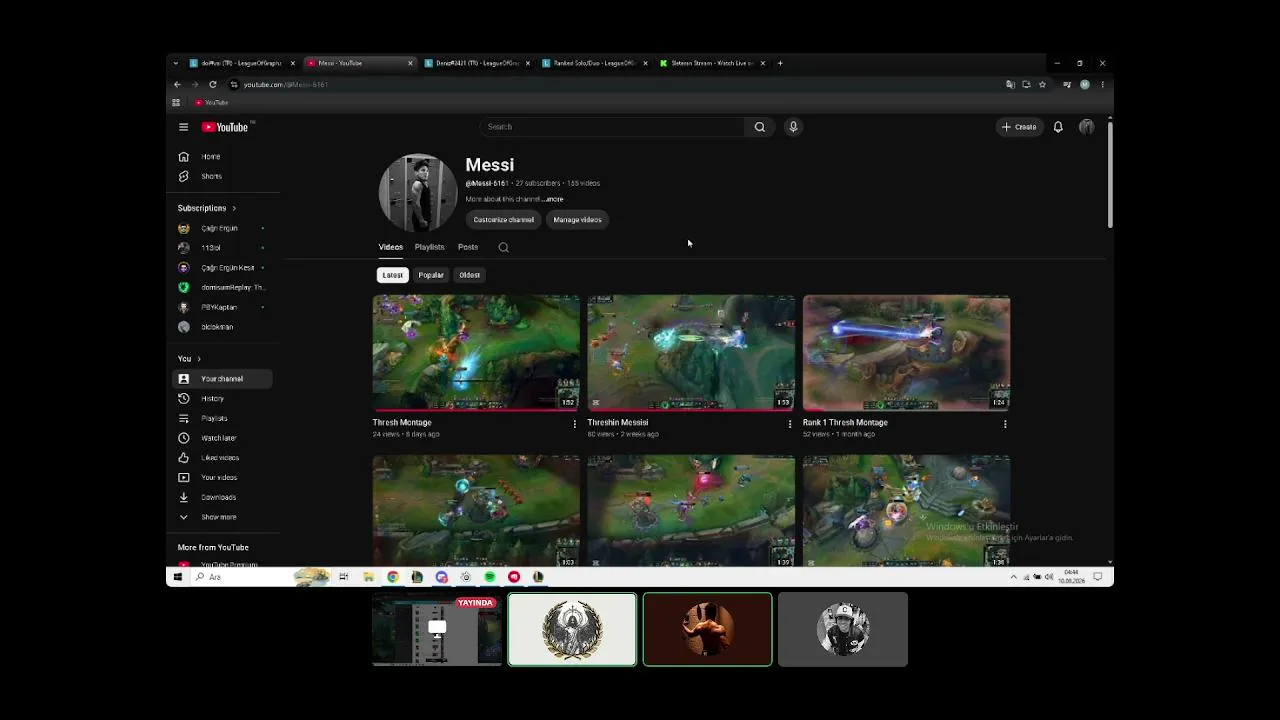Switch to the Ranked Solo/Duo browser tab

594,63
